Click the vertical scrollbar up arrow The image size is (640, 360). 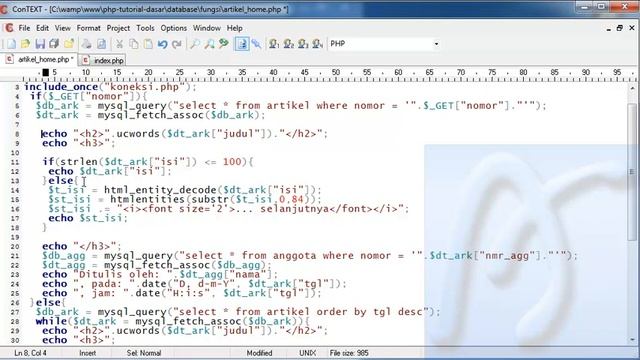[632, 88]
